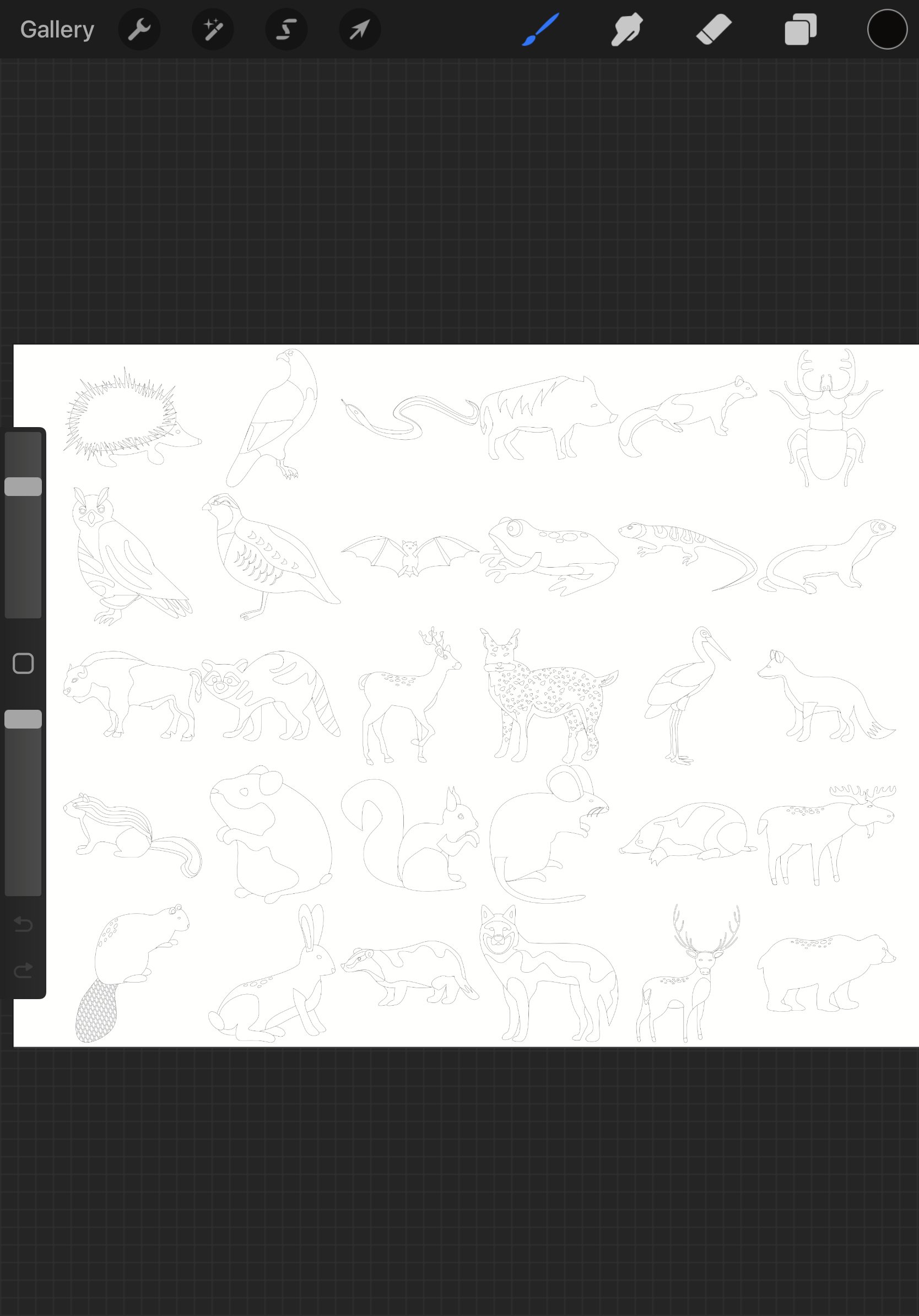Tap the moose outline drawing
The height and width of the screenshot is (1316, 919).
[x=826, y=835]
